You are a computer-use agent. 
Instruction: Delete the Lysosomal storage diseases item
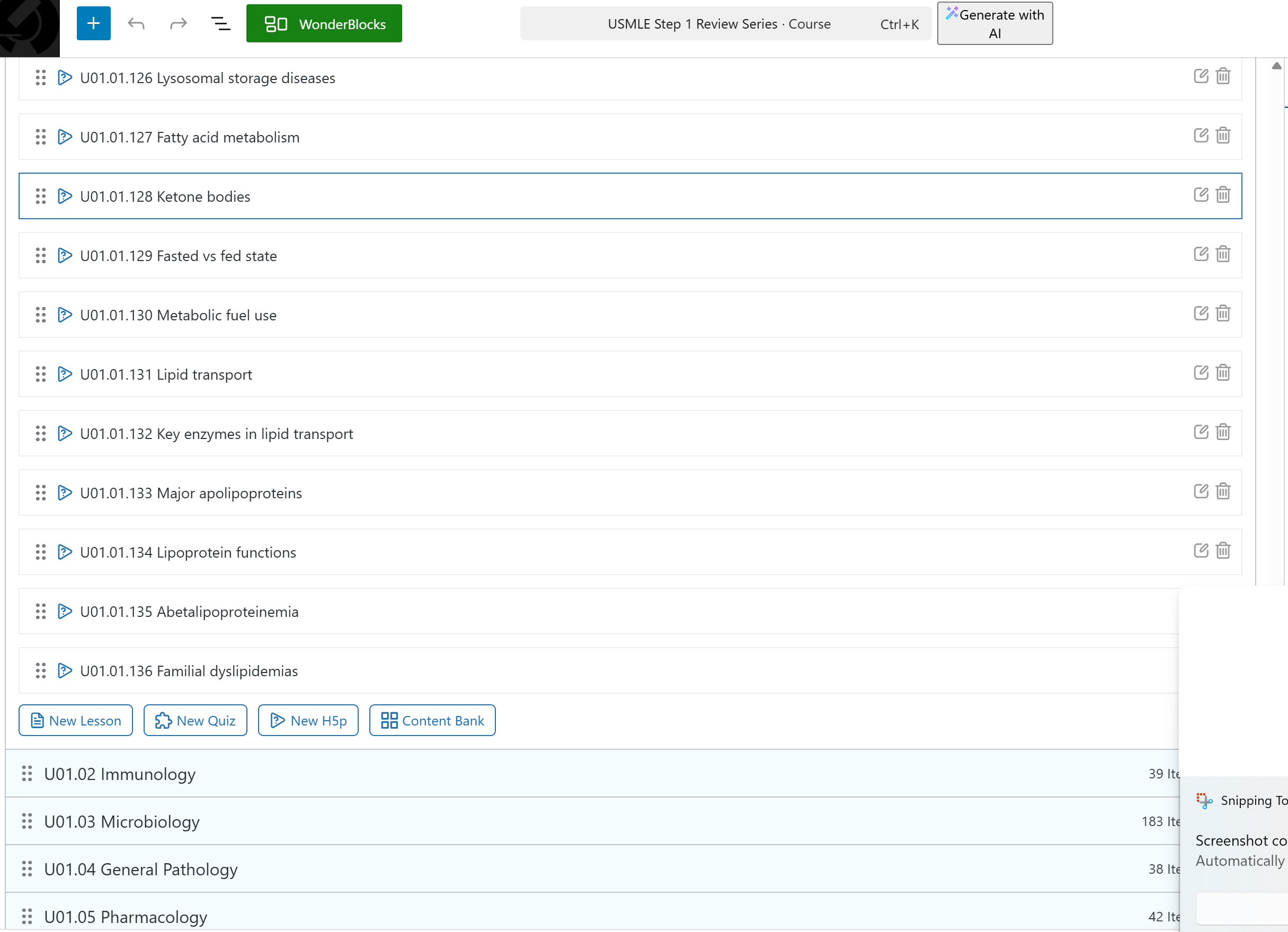click(x=1222, y=76)
